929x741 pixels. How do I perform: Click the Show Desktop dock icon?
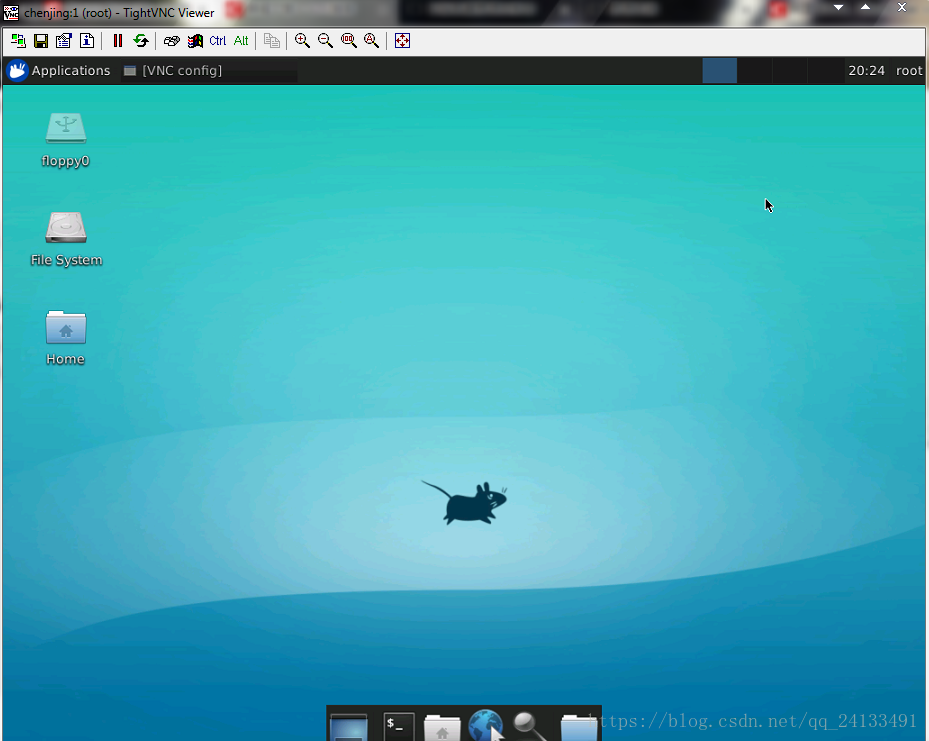tap(349, 726)
